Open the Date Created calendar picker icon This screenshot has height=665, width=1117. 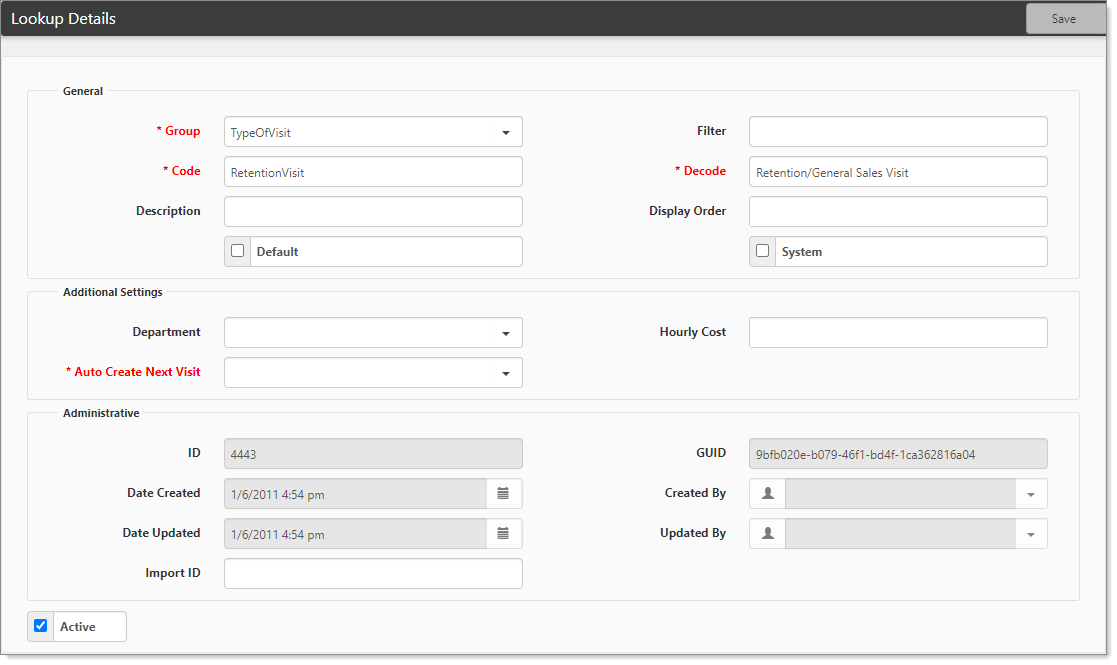[503, 493]
